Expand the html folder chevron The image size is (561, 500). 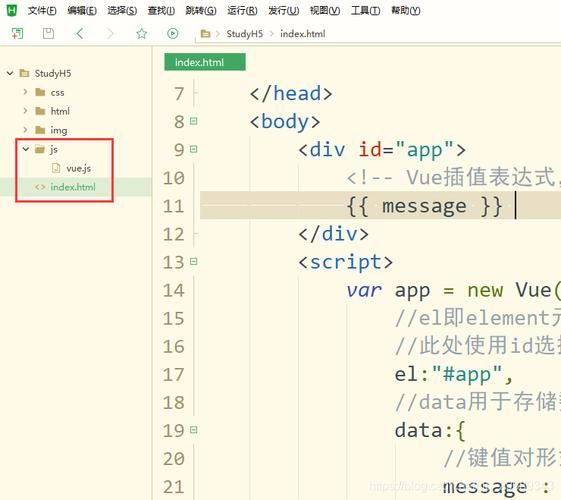point(25,111)
